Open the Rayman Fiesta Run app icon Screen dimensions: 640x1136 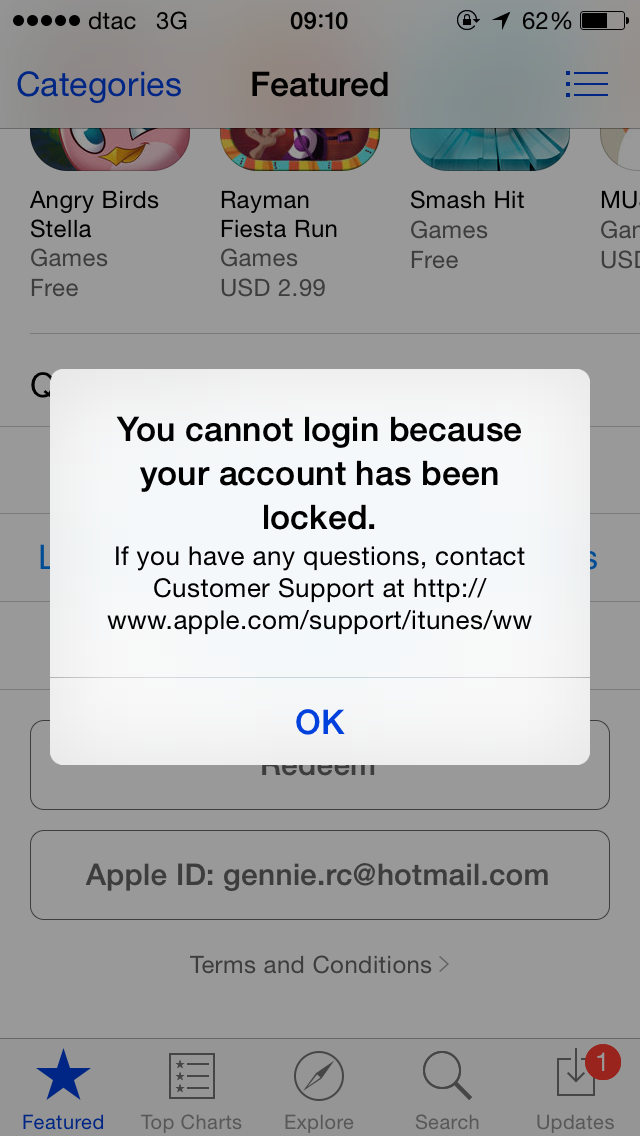click(x=300, y=149)
